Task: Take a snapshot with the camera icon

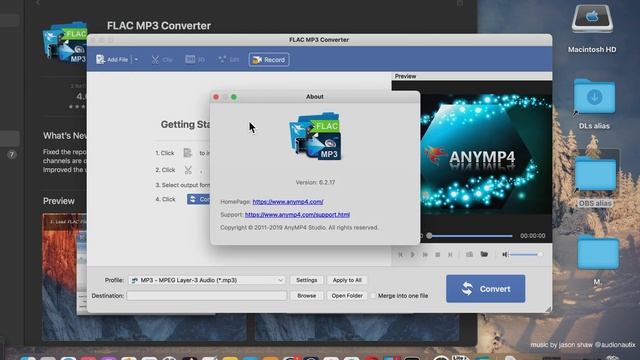Action: click(x=469, y=254)
